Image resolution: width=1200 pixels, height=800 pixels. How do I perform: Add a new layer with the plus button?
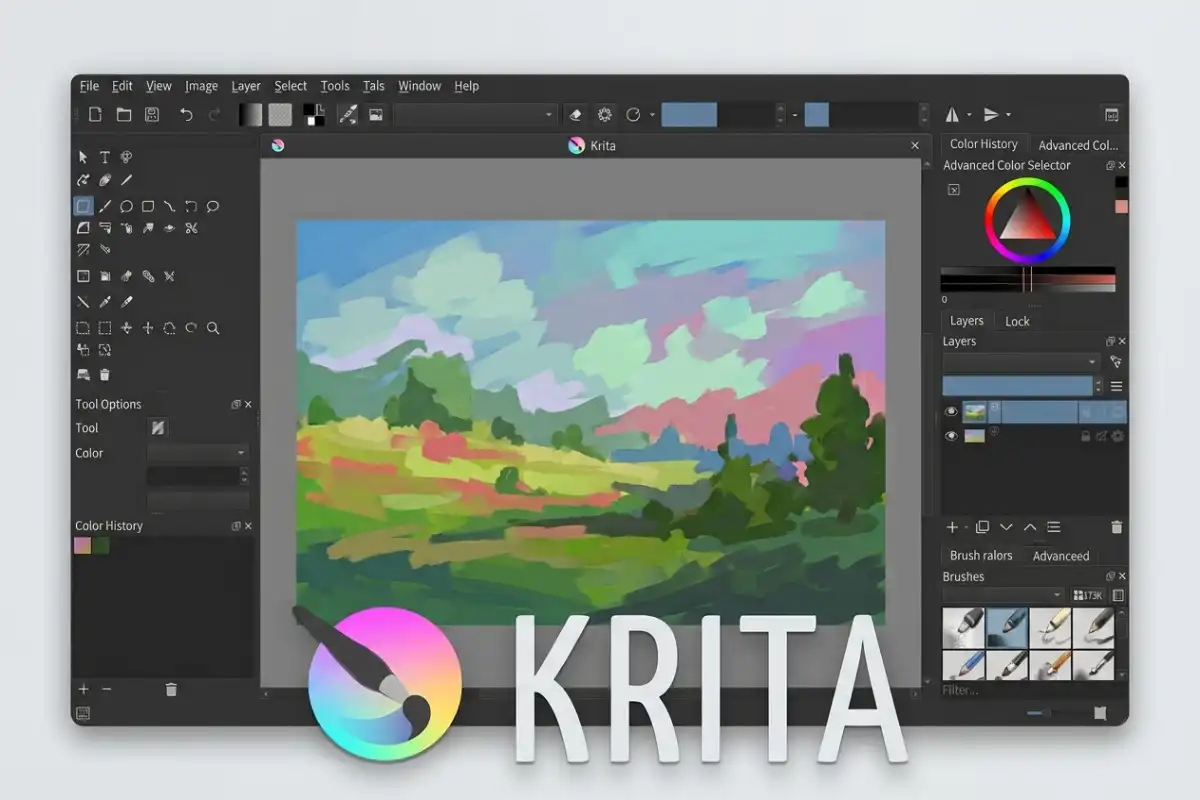[x=953, y=527]
